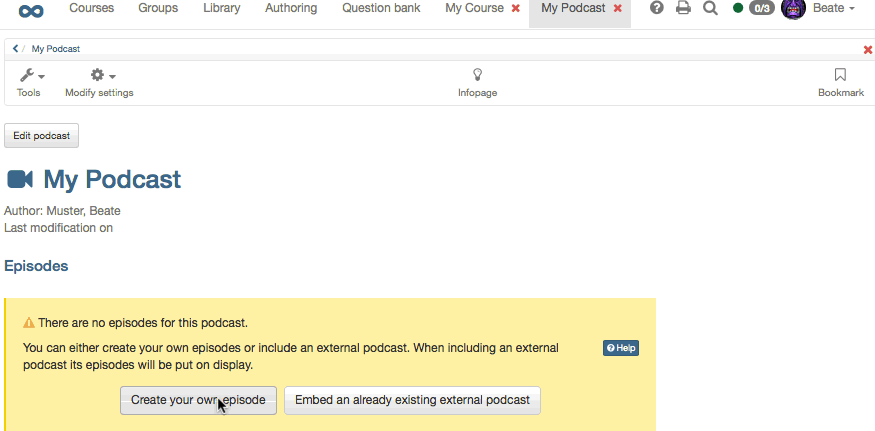Close the My Course tab
The image size is (875, 431).
[x=516, y=8]
